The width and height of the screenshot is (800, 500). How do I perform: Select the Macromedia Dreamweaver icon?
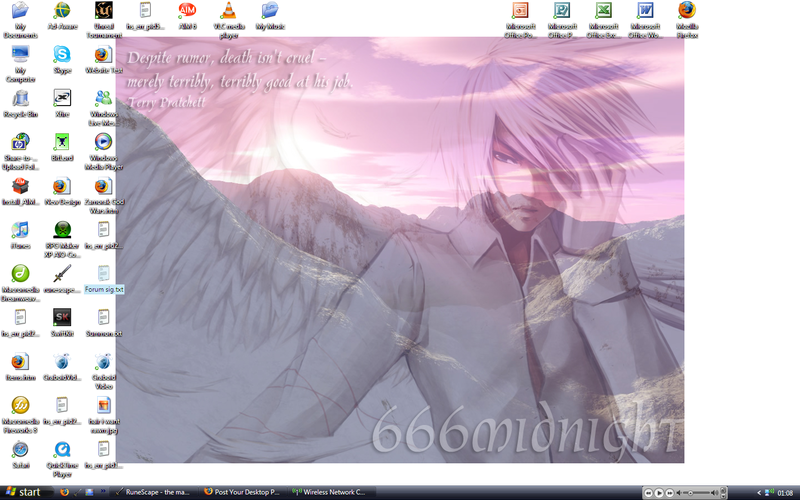20,283
